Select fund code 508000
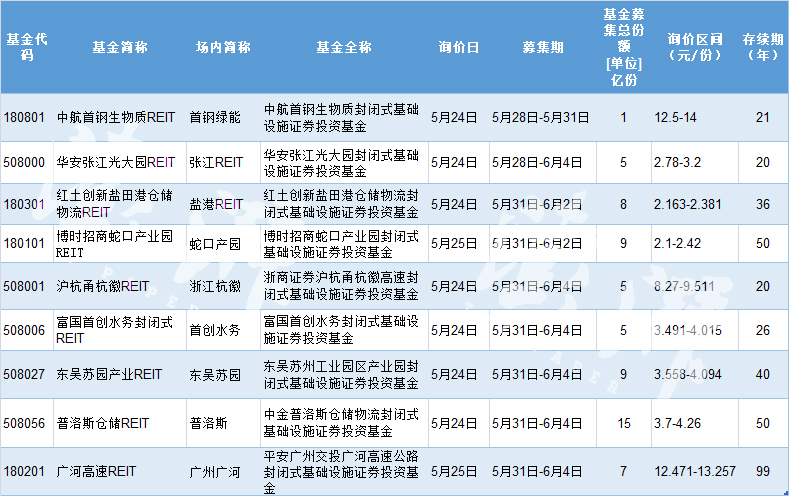Viewport: 789px width, 496px height. point(24,162)
